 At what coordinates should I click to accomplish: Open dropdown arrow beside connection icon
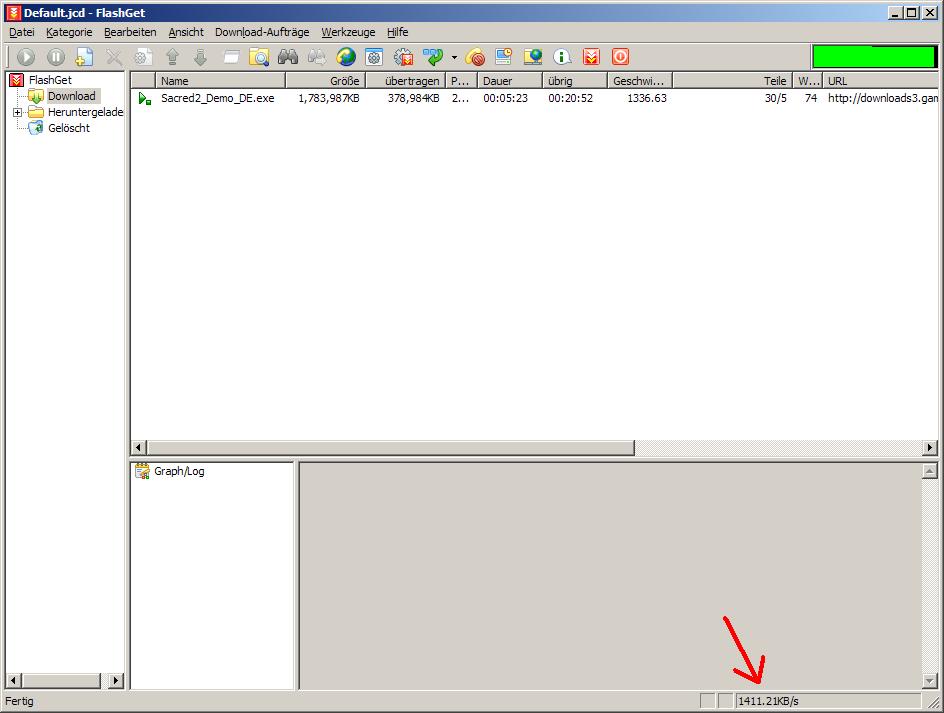[x=454, y=58]
